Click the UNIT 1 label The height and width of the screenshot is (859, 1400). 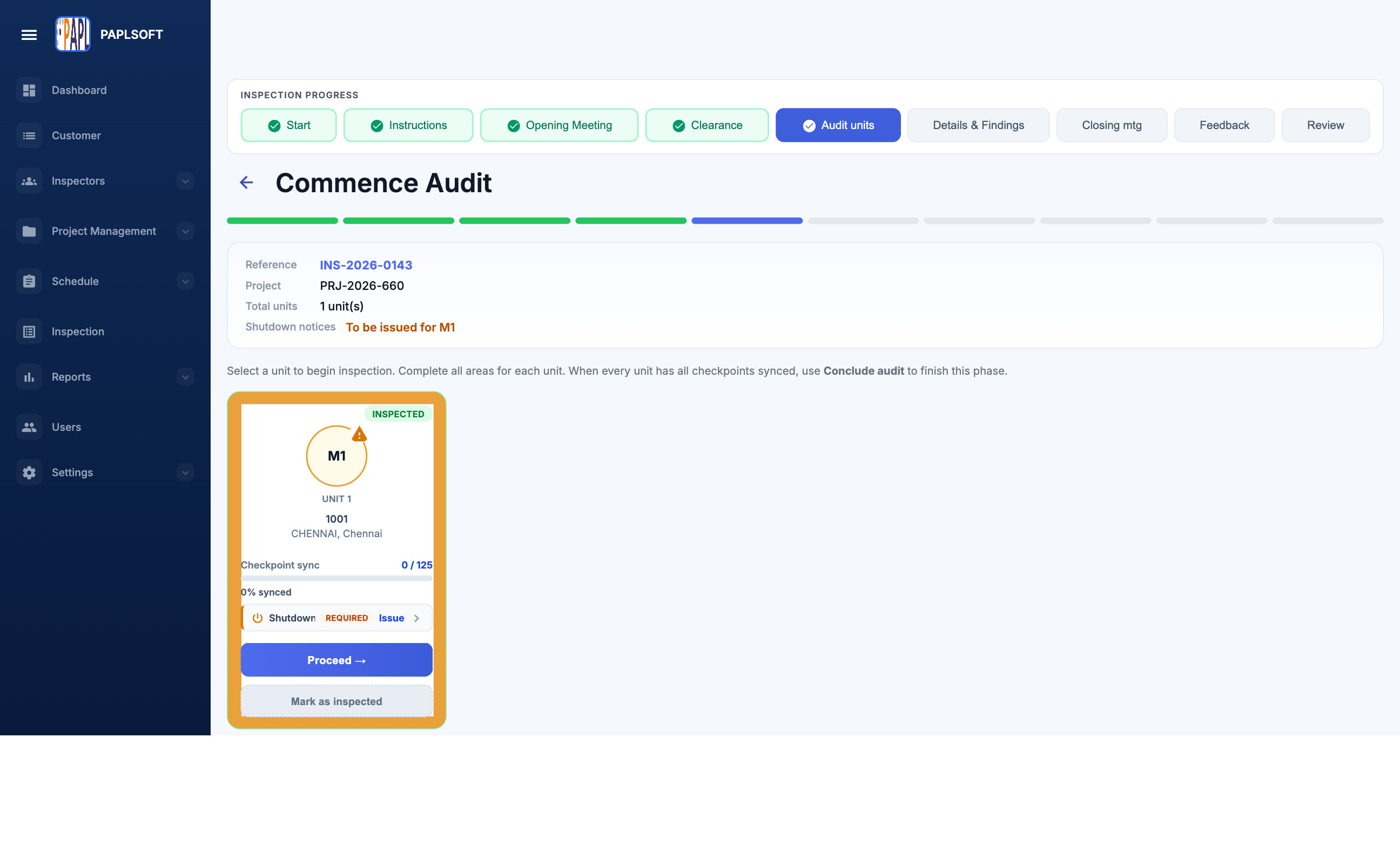tap(336, 499)
